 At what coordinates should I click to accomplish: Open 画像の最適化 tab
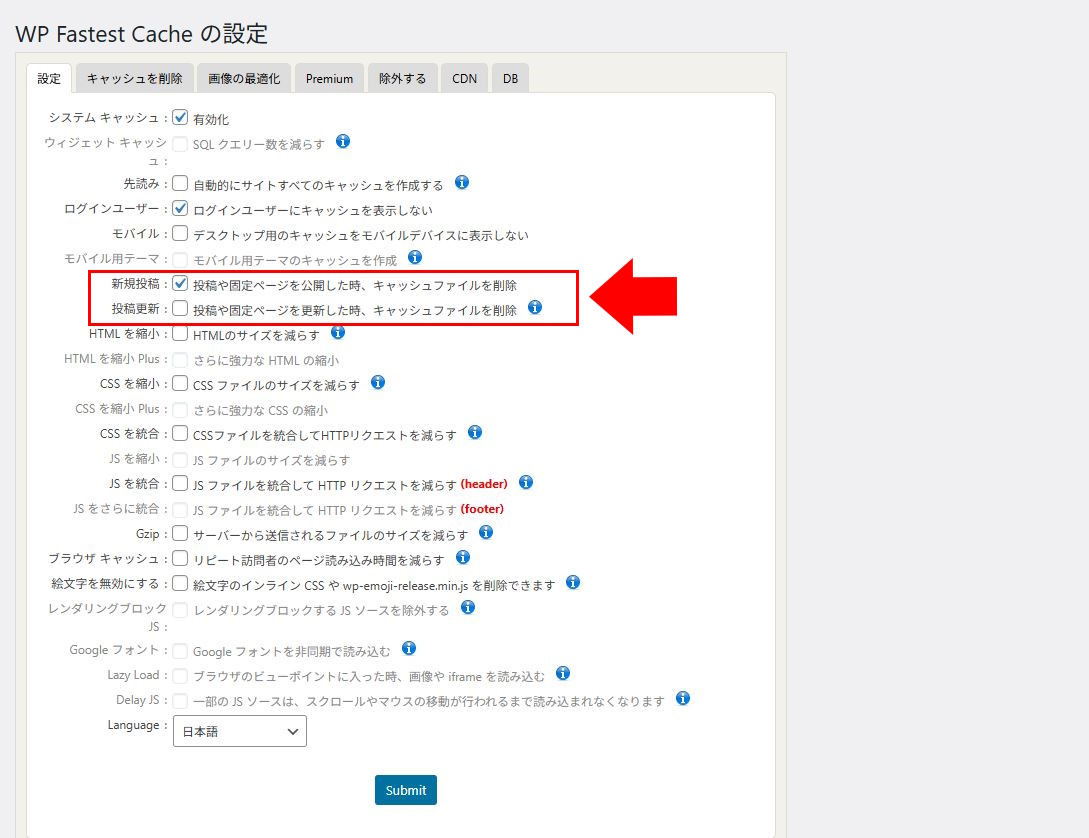[244, 78]
